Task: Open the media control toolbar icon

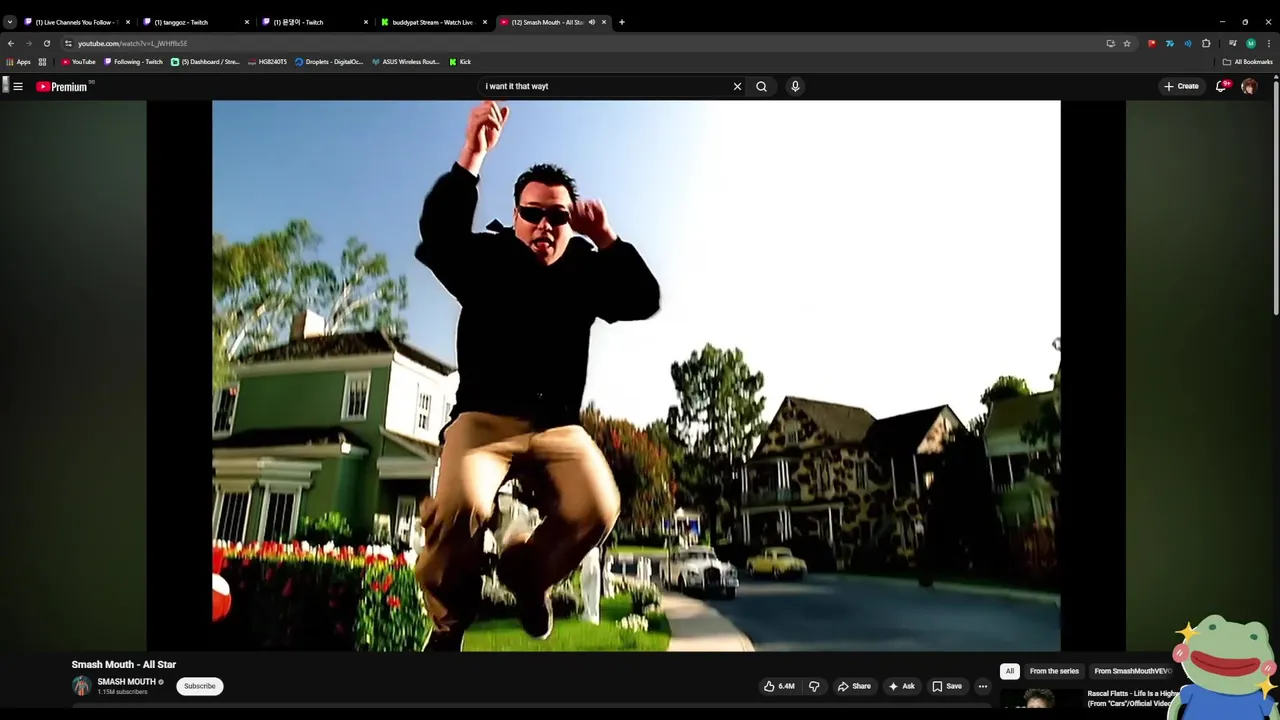Action: 1233,43
